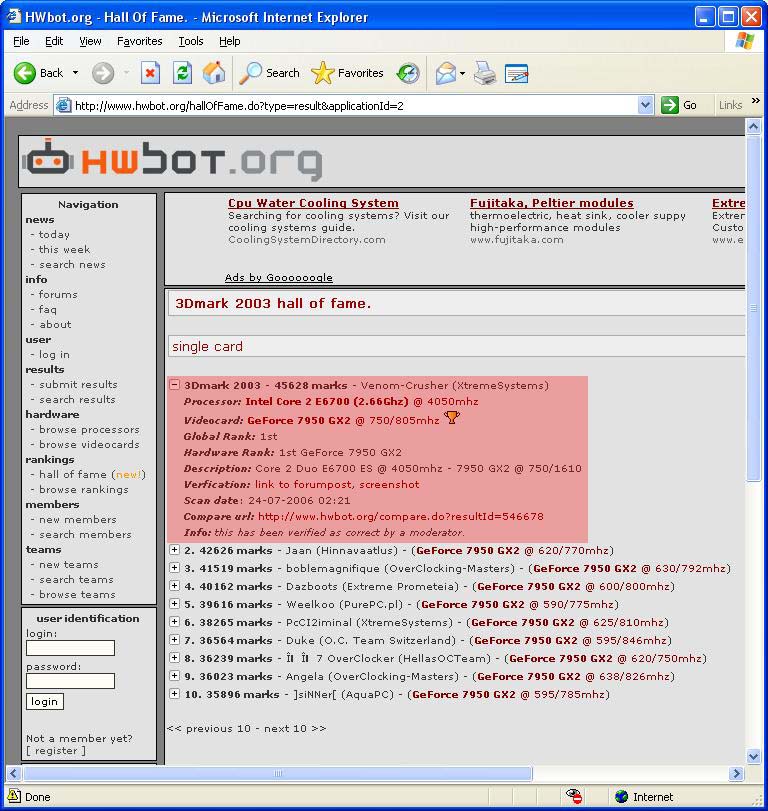Open the Back button history dropdown arrow
This screenshot has height=811, width=768.
[76, 73]
